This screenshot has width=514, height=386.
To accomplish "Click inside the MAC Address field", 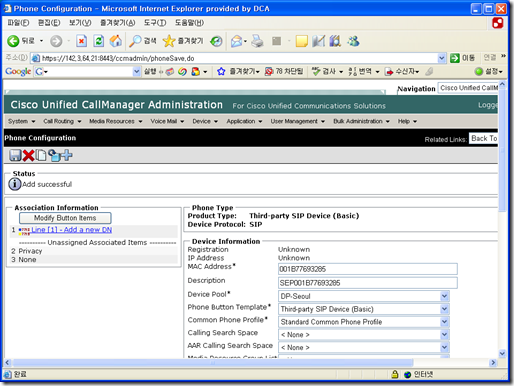I will pyautogui.click(x=368, y=269).
